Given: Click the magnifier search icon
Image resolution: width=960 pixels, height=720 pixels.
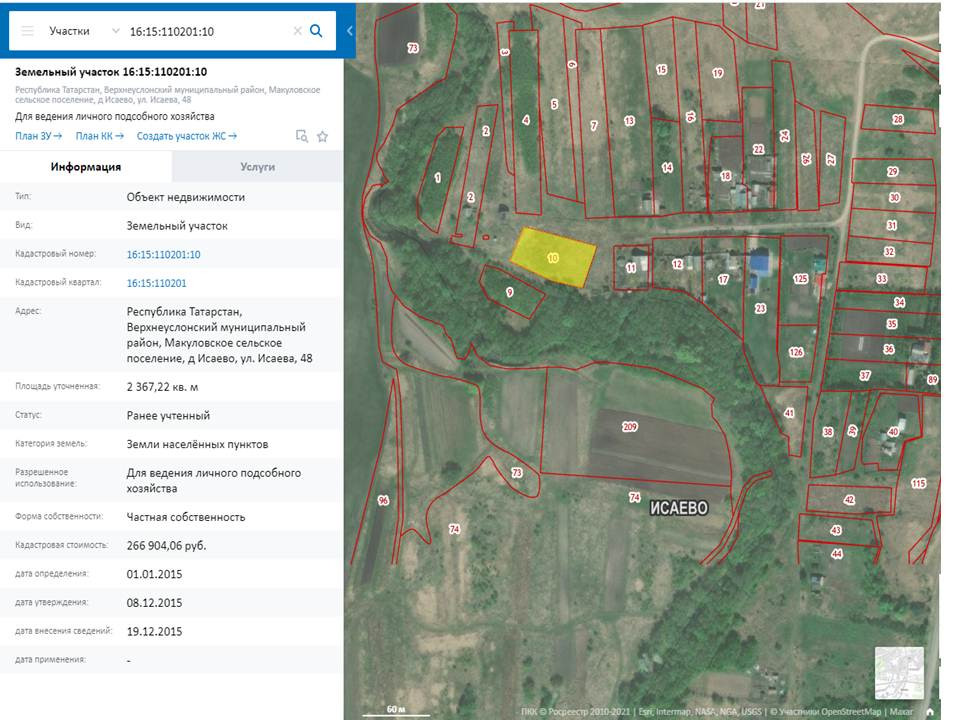Looking at the screenshot, I should [316, 31].
